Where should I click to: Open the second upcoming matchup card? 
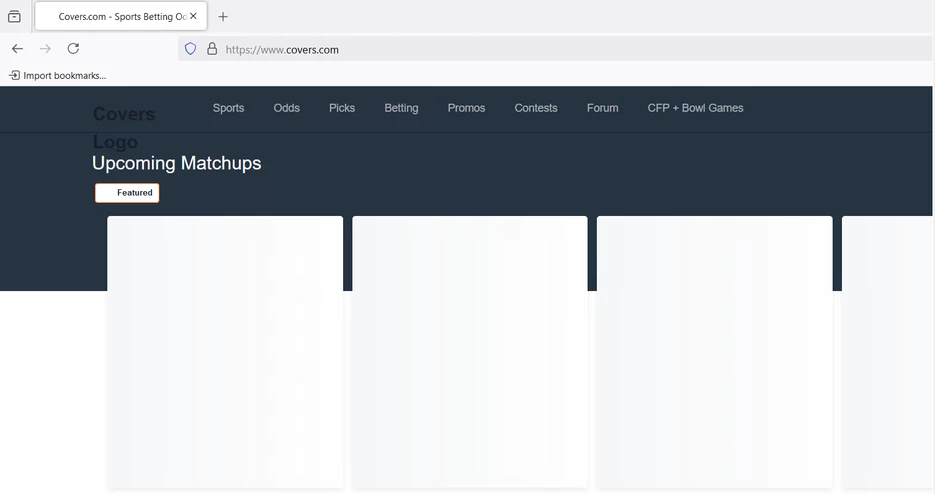coord(470,352)
